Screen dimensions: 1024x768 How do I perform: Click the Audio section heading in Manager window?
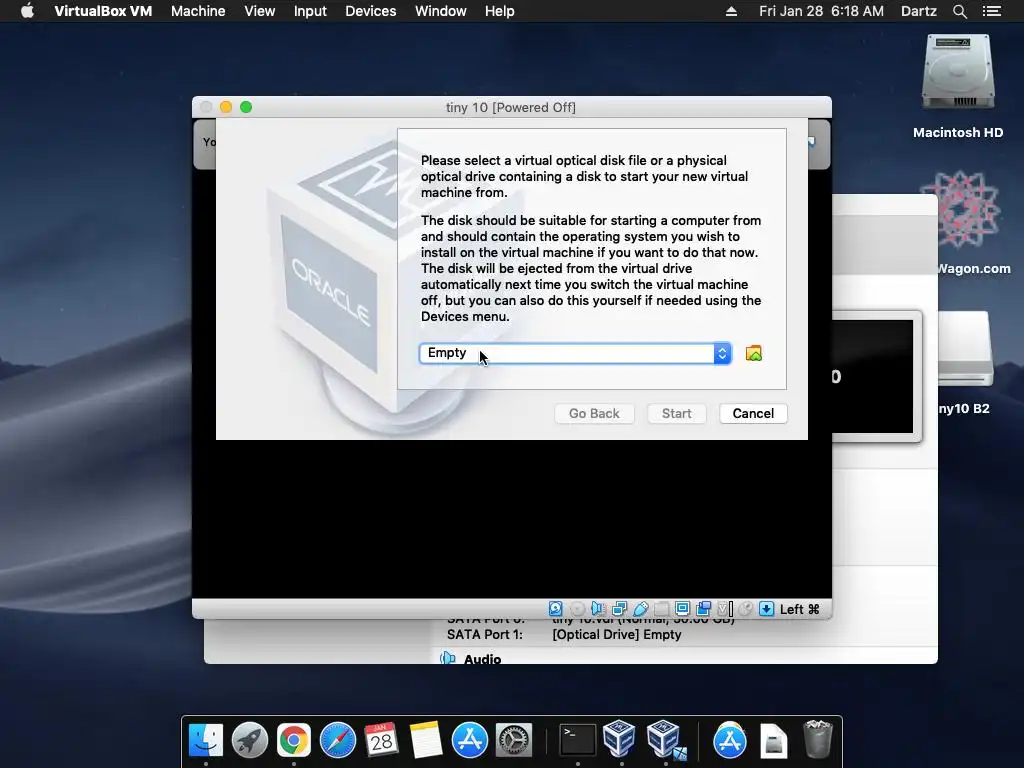click(x=483, y=658)
